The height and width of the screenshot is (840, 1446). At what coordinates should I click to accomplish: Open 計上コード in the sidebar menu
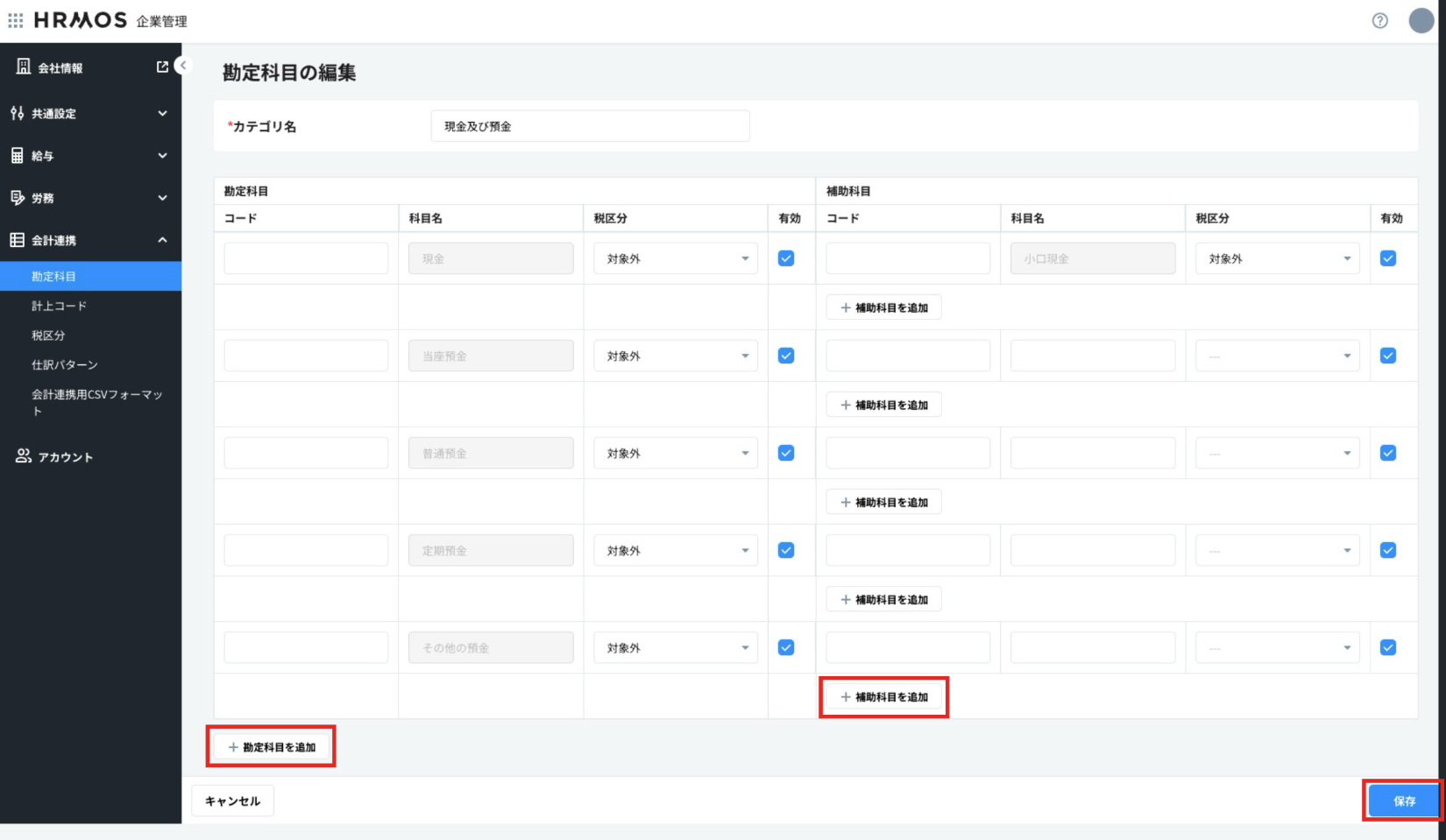(59, 306)
